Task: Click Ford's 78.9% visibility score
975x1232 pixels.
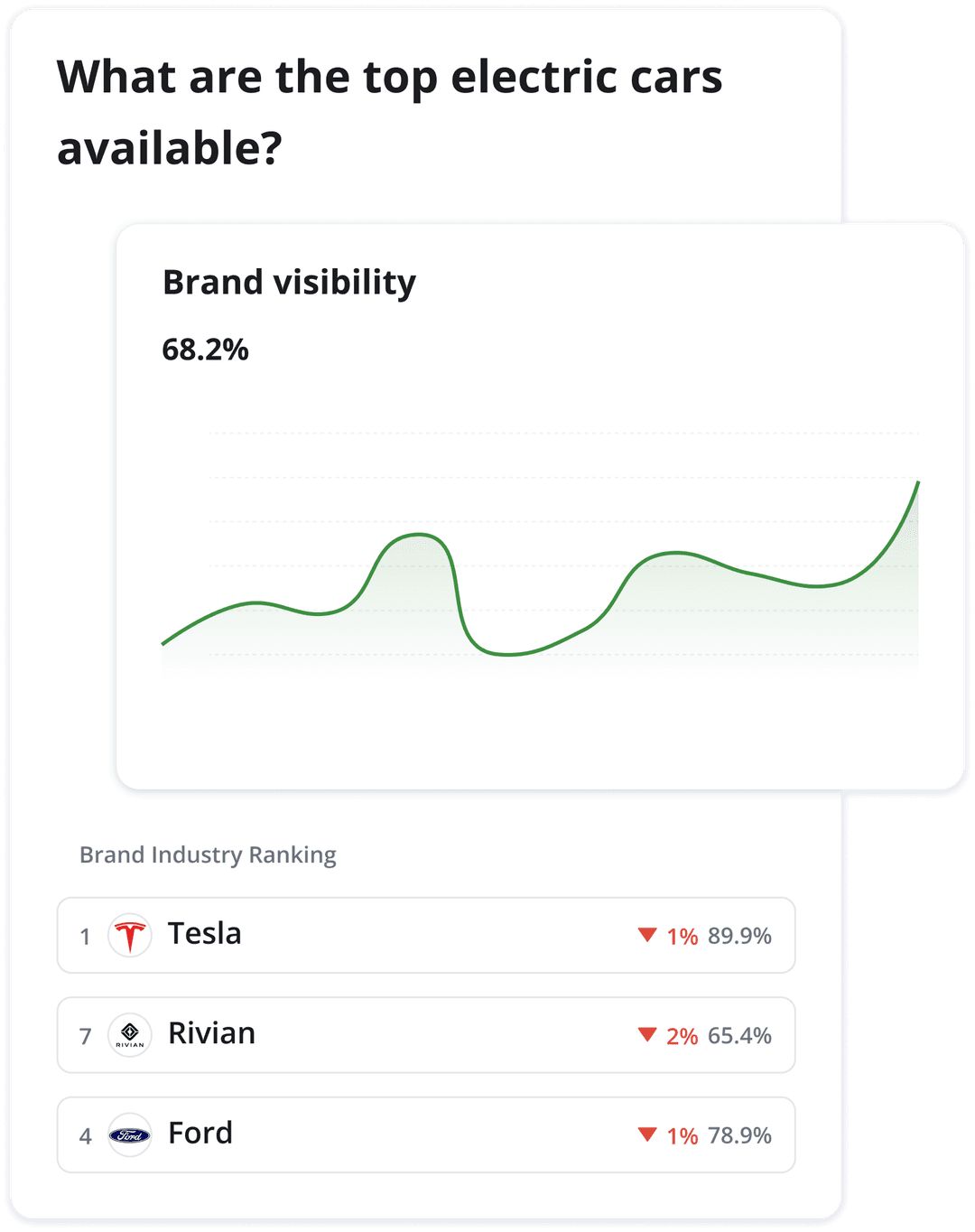Action: tap(739, 1135)
